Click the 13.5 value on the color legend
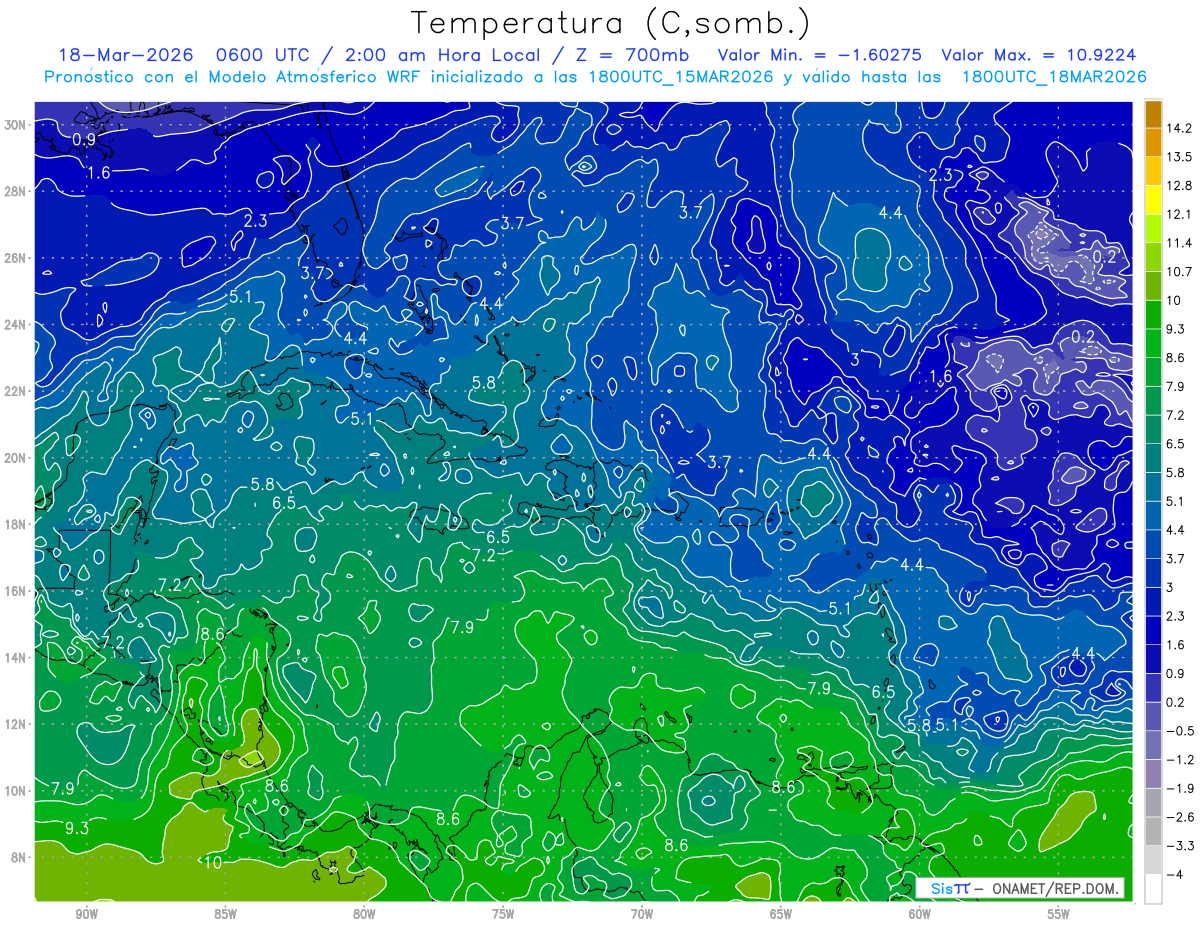The width and height of the screenshot is (1200, 927). [1178, 157]
